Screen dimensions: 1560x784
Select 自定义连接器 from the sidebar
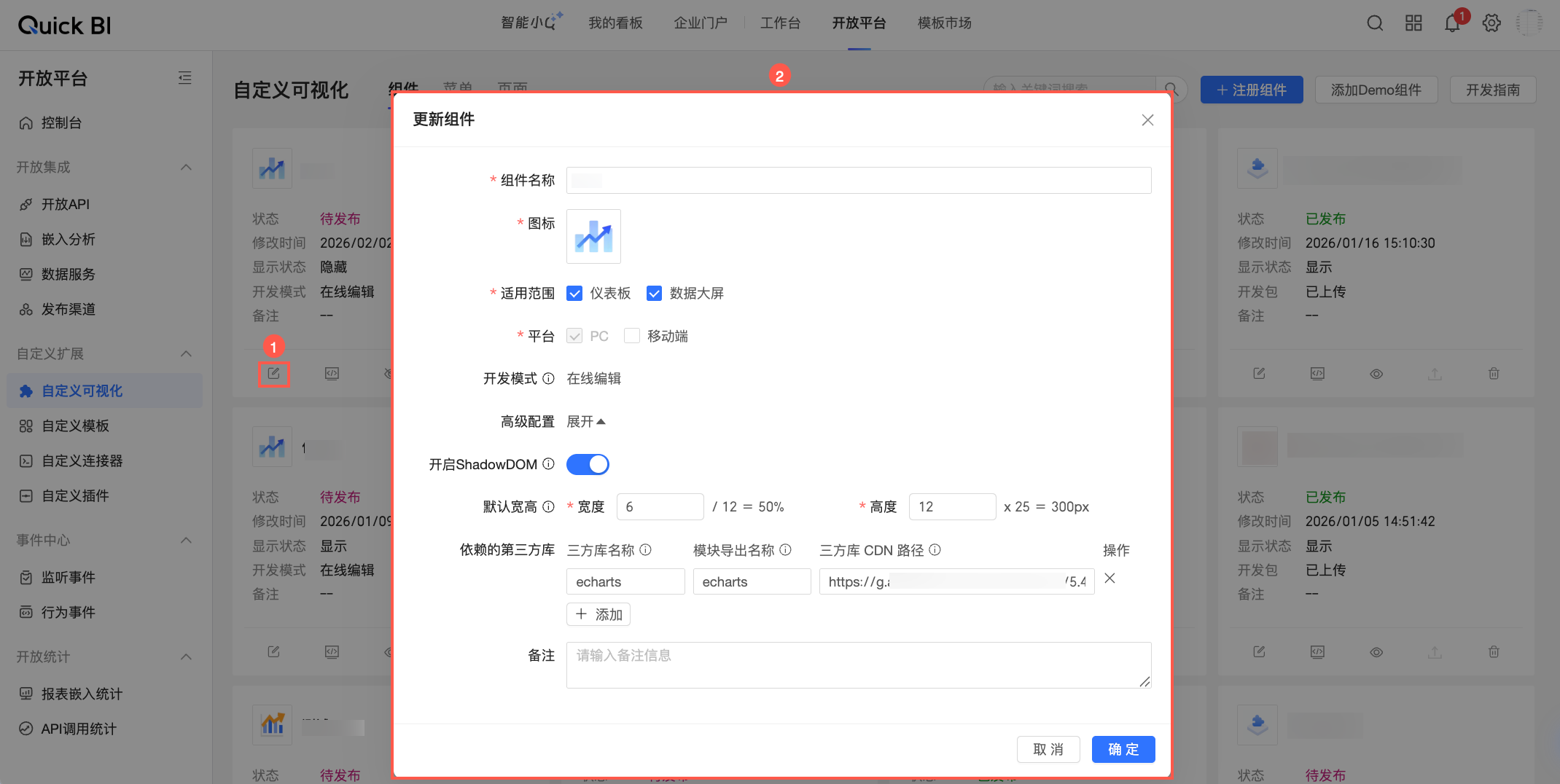point(80,460)
